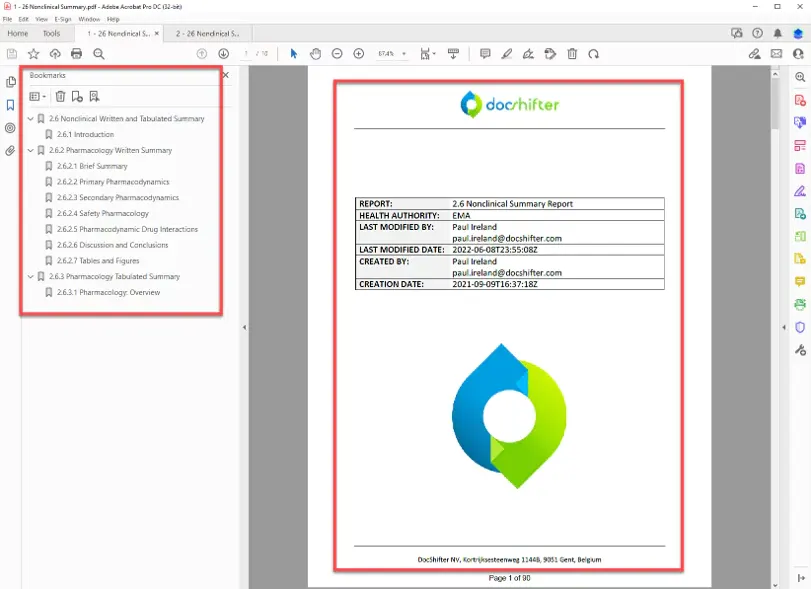Image resolution: width=811 pixels, height=589 pixels.
Task: Expand the right tools pane arrow
Action: click(x=784, y=327)
